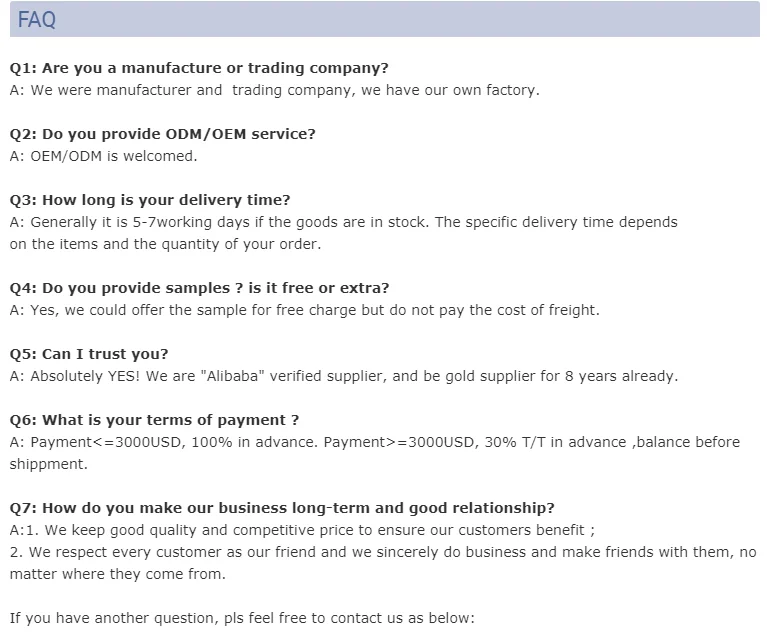The width and height of the screenshot is (767, 644).
Task: Click the "Q5: Can I trust you?" question
Action: click(x=89, y=354)
